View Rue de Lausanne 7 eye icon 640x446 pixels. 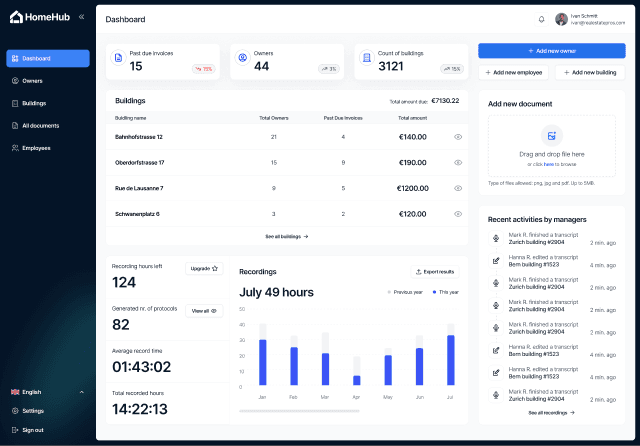pos(458,189)
